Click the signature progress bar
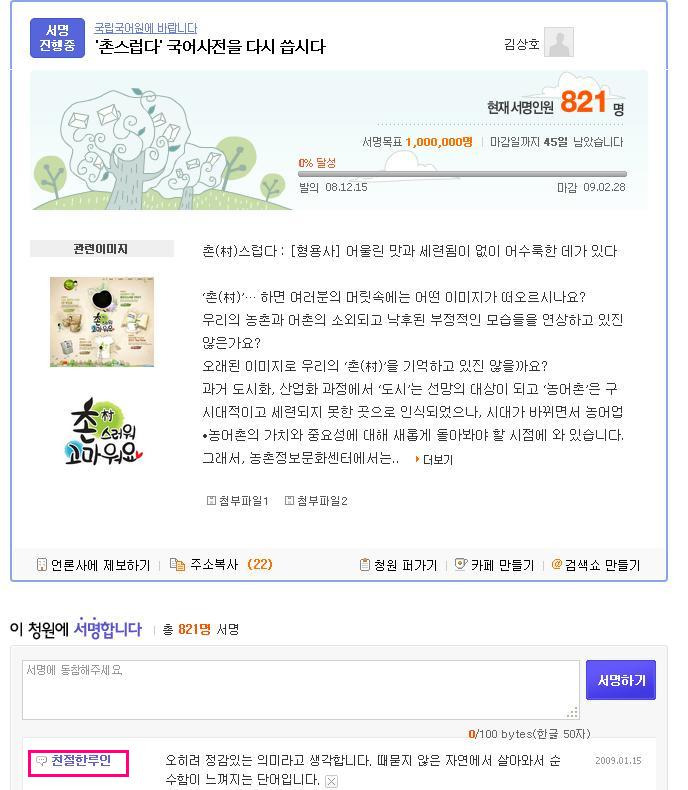The image size is (688, 790). point(462,174)
